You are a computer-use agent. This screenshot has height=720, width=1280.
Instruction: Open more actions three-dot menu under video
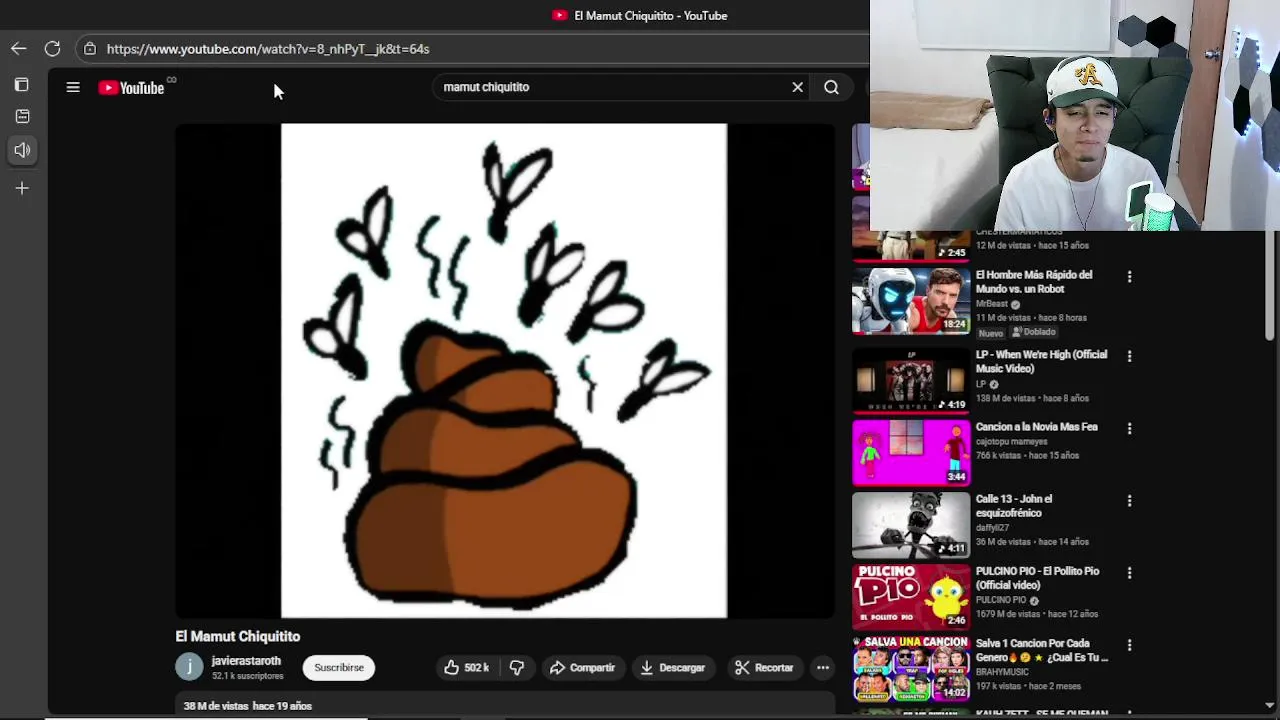point(823,667)
